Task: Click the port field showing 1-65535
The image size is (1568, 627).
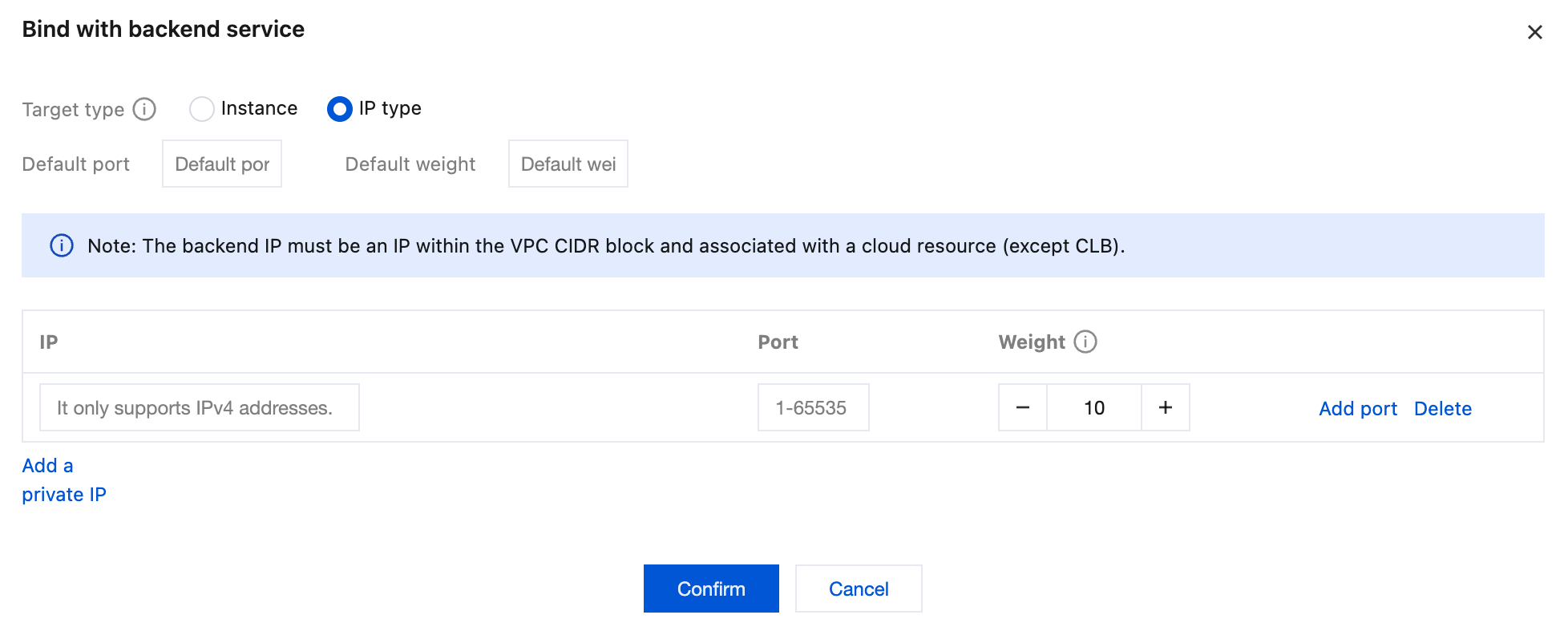Action: click(x=813, y=408)
